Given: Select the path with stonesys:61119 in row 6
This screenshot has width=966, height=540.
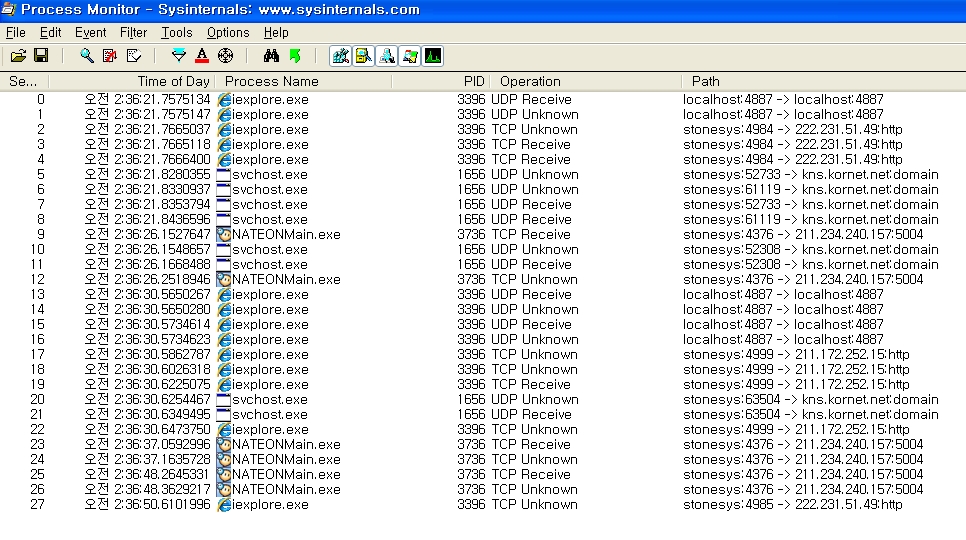Looking at the screenshot, I should point(811,190).
